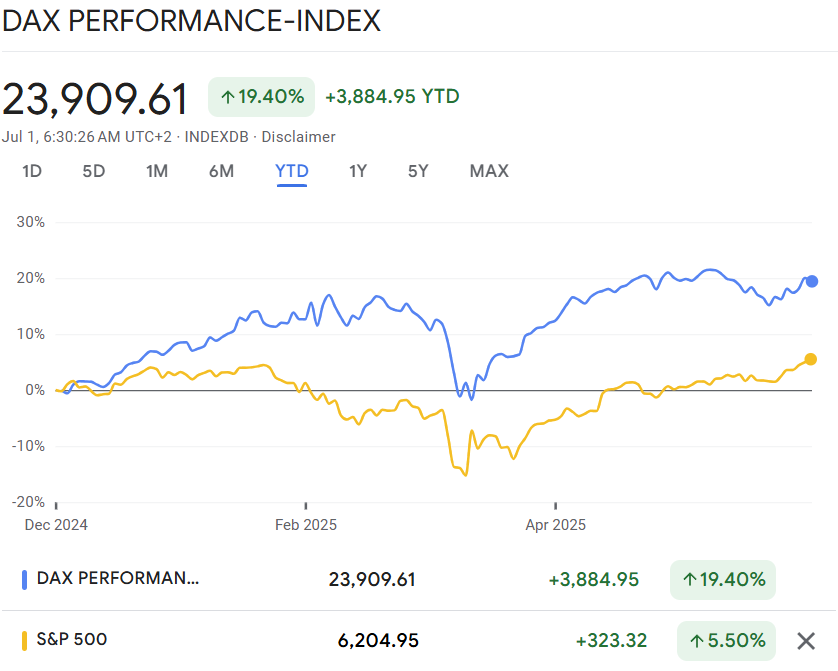Show the MAX time range
838x671 pixels.
(489, 171)
